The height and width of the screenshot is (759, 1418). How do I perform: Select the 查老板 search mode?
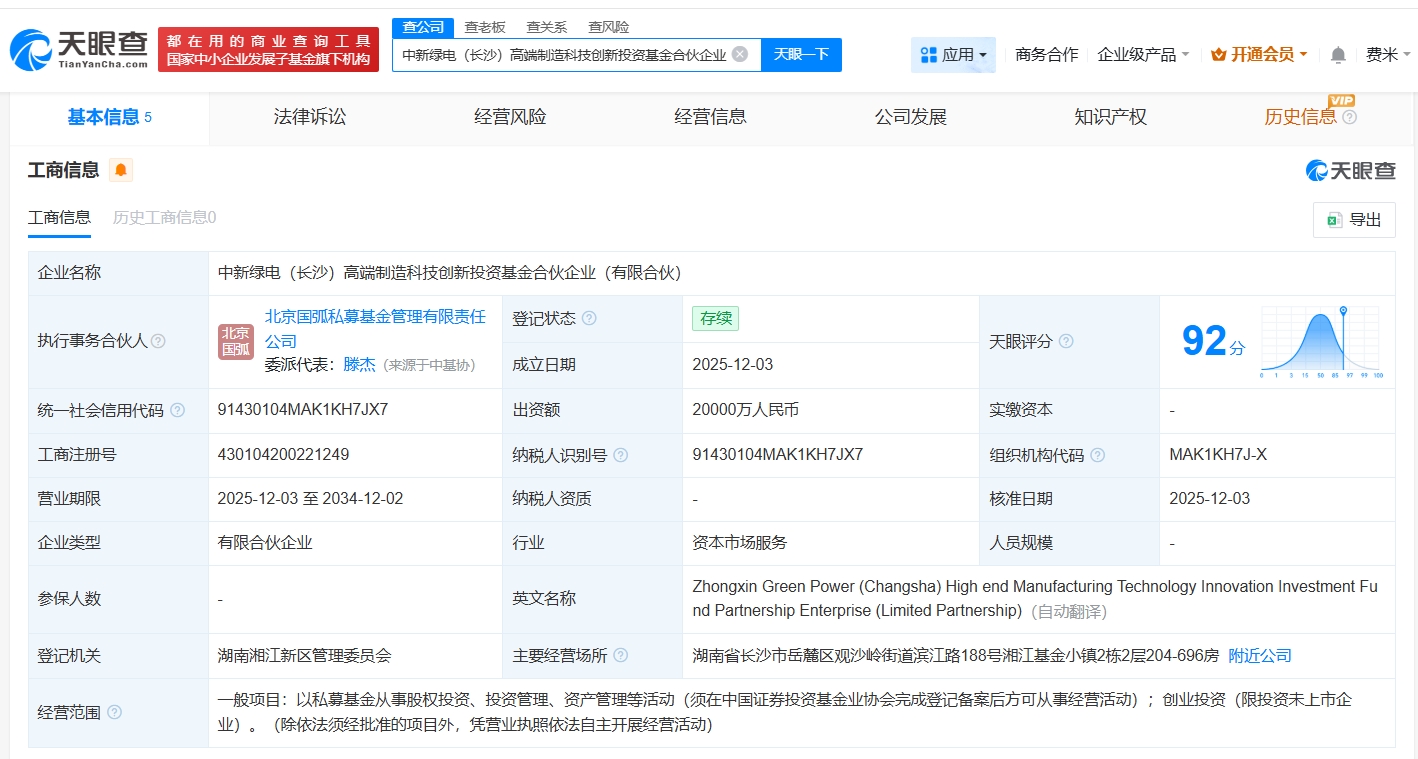[485, 27]
